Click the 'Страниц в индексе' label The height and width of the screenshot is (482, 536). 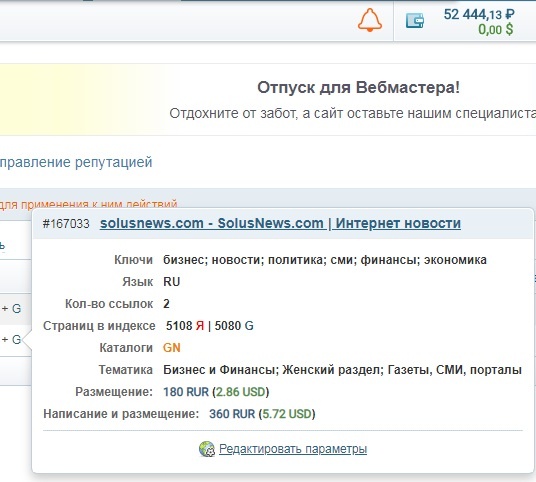coord(99,326)
